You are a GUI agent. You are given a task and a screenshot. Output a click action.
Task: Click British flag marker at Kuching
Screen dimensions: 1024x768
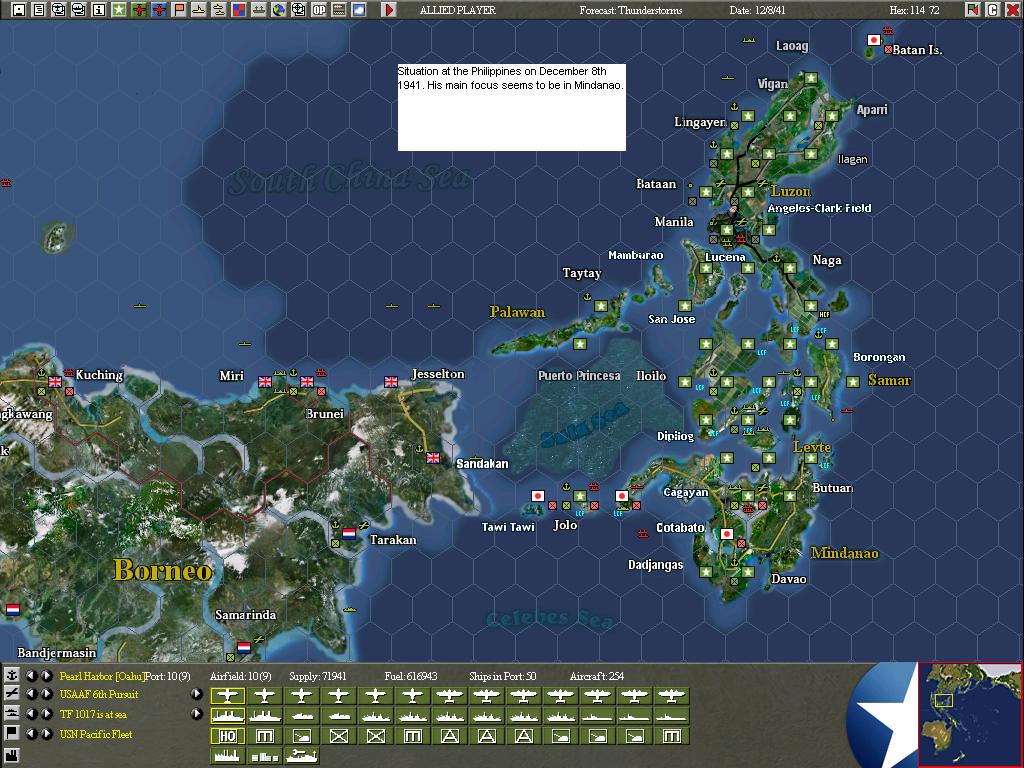click(x=55, y=381)
